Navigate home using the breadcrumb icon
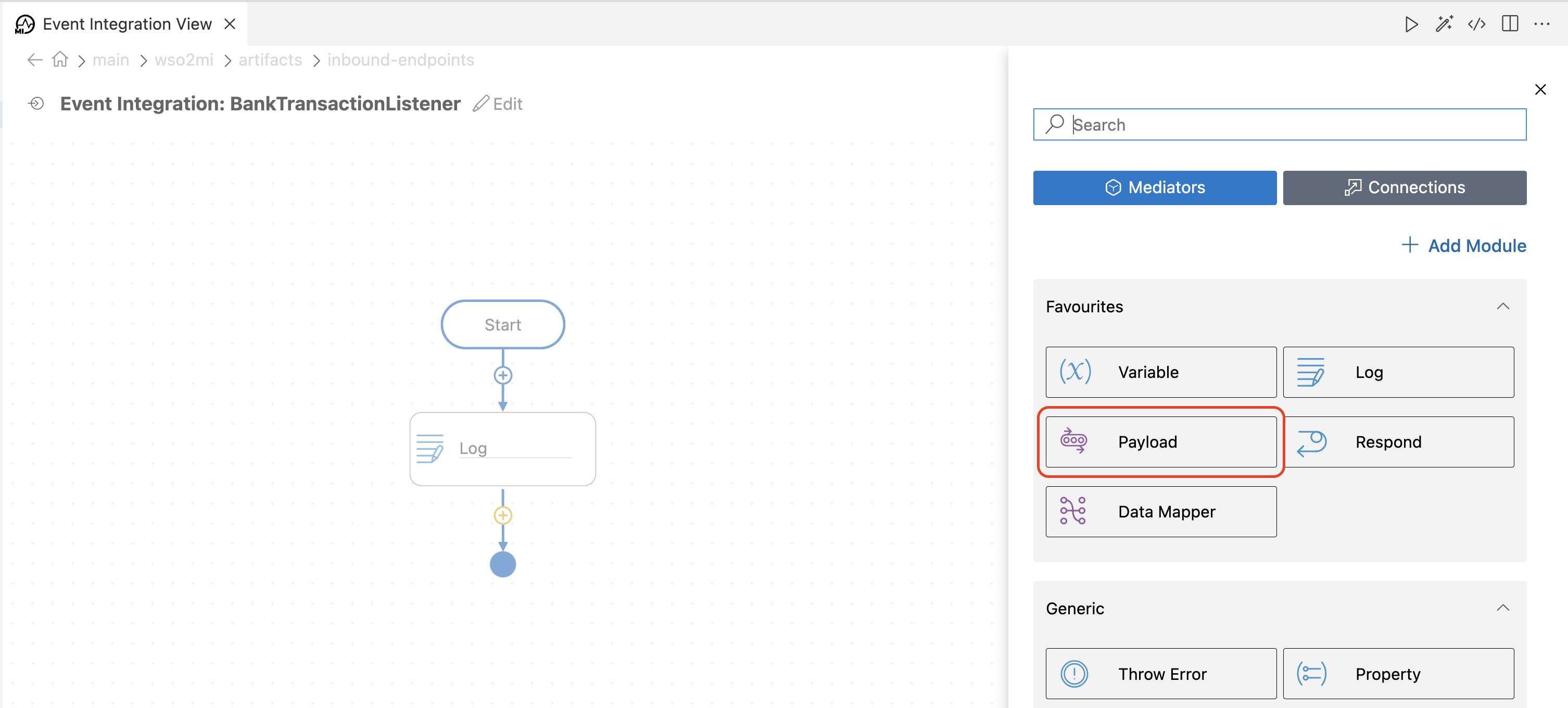The height and width of the screenshot is (708, 1568). pyautogui.click(x=59, y=59)
